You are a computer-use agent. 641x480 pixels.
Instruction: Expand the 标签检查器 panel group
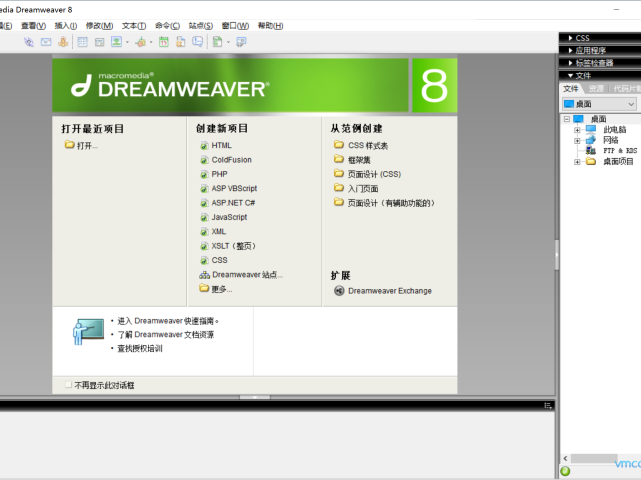tap(571, 63)
